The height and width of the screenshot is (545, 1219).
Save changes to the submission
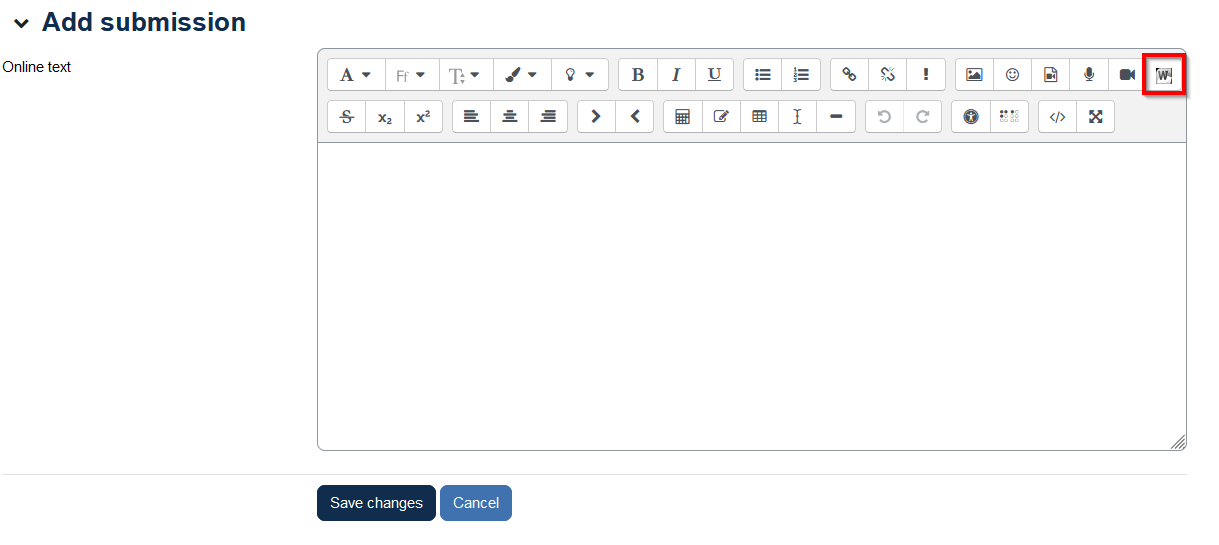point(376,503)
